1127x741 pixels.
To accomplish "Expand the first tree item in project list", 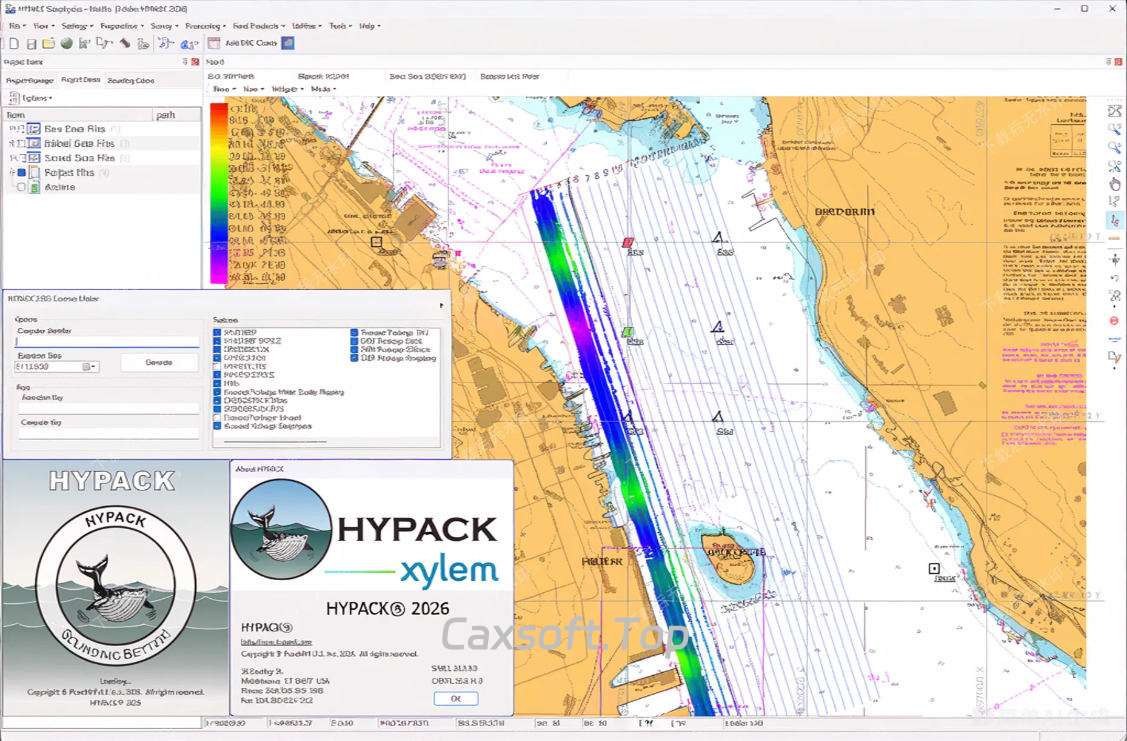I will (12, 129).
